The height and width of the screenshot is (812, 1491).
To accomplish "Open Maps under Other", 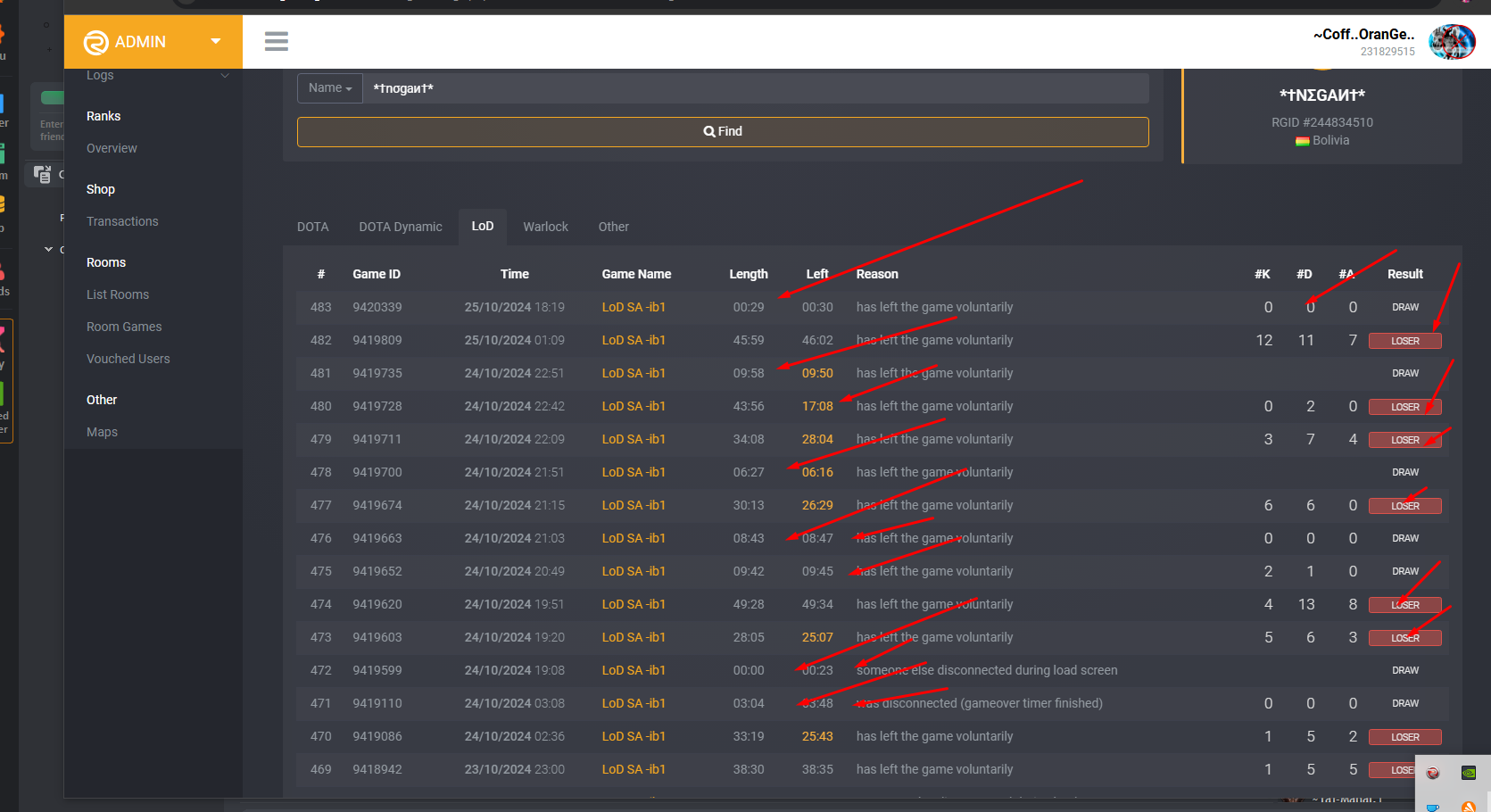I will (x=103, y=432).
